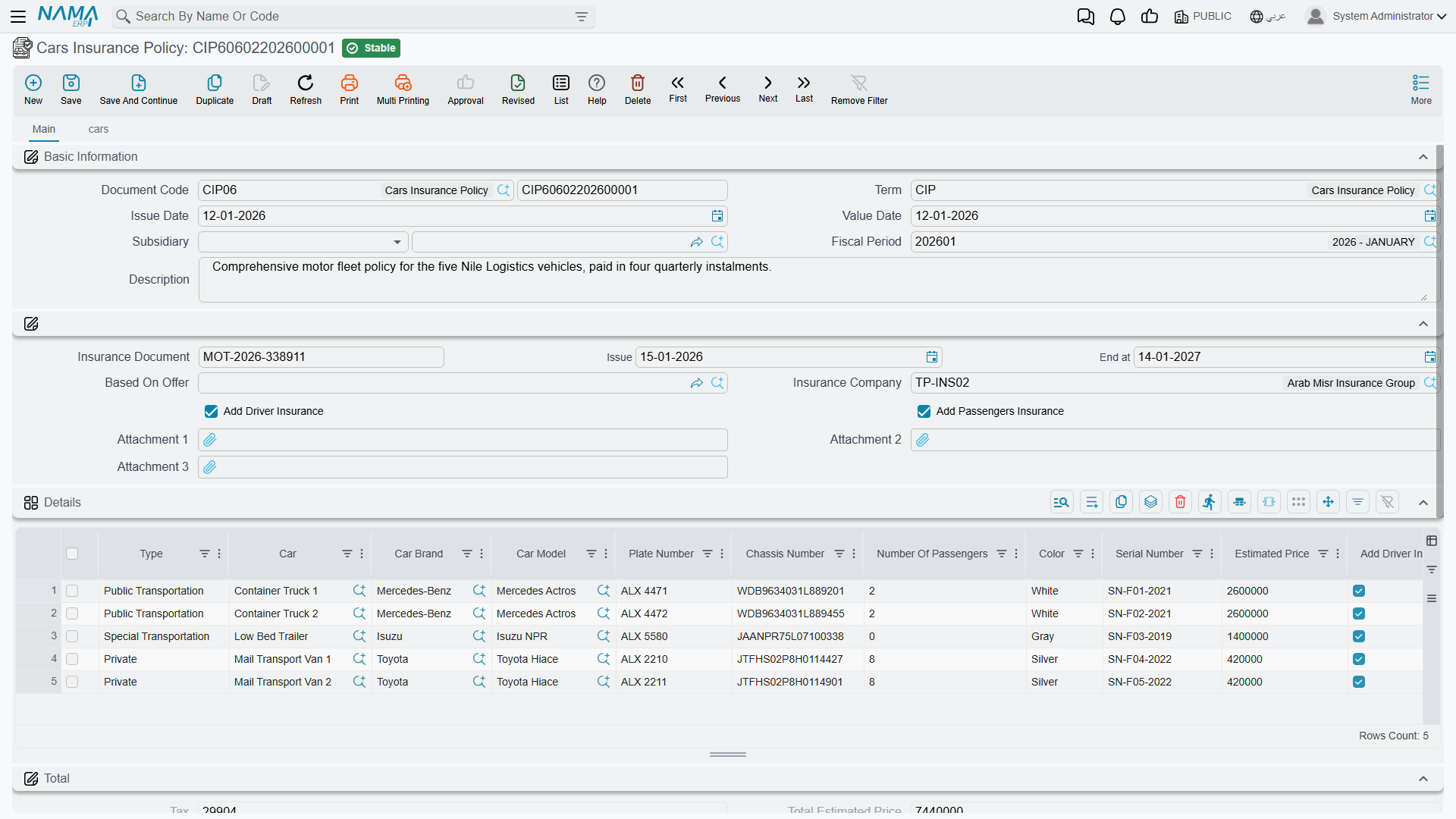Select the Main tab
The image size is (1456, 819).
point(44,129)
